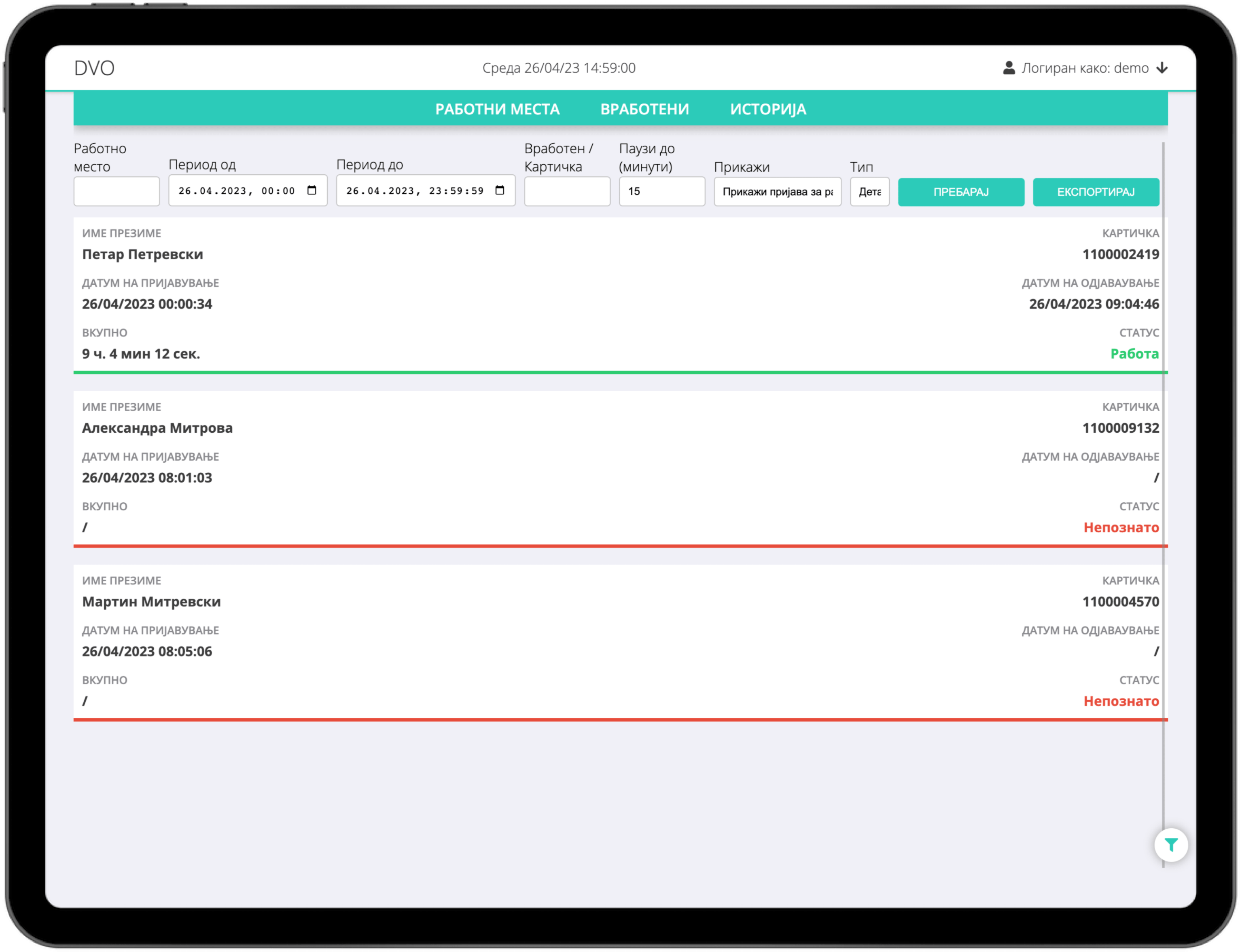This screenshot has height=952, width=1240.
Task: Click the ЕКСПОРТИРАЈ export button
Action: pyautogui.click(x=1096, y=192)
